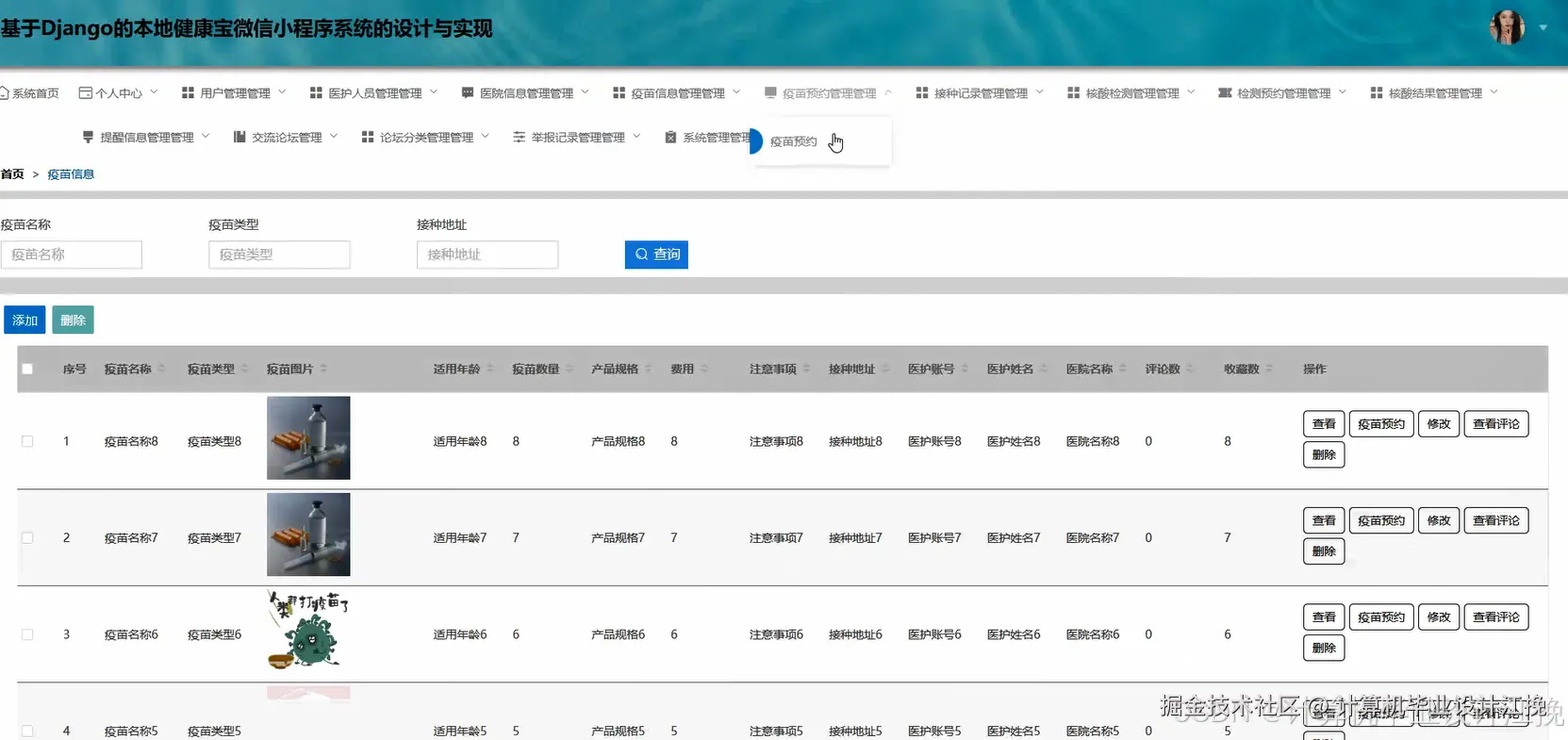The height and width of the screenshot is (740, 1568).
Task: Click sort icon next to 注意事项
Action: [807, 369]
